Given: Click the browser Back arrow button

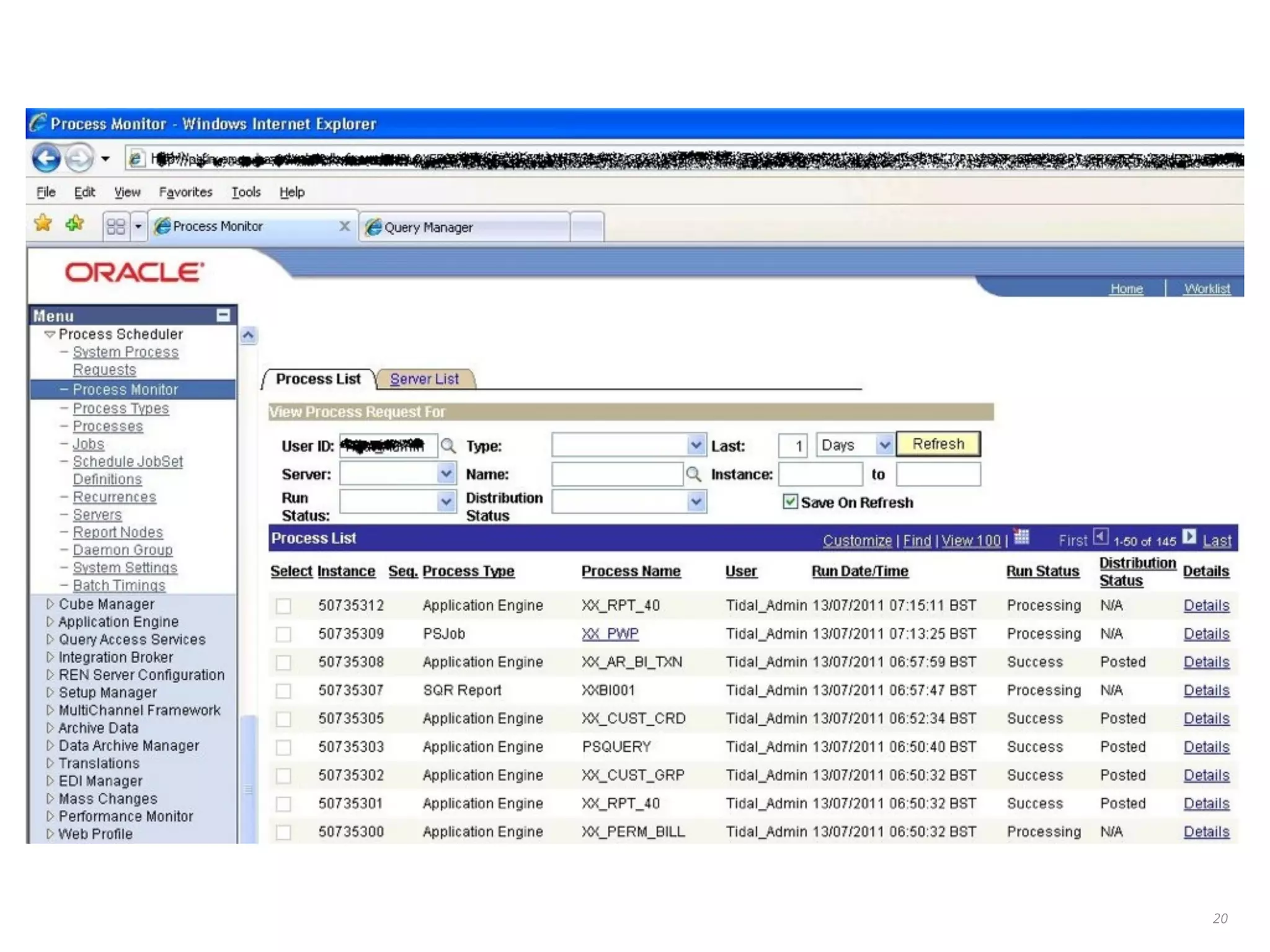Looking at the screenshot, I should [x=47, y=159].
